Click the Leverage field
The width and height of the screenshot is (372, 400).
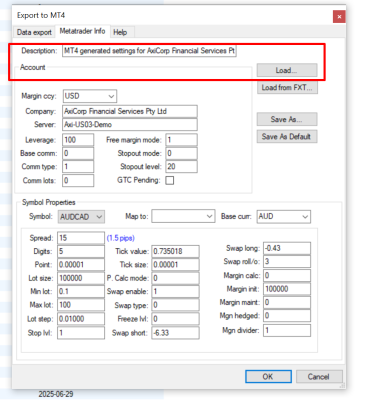coord(78,140)
